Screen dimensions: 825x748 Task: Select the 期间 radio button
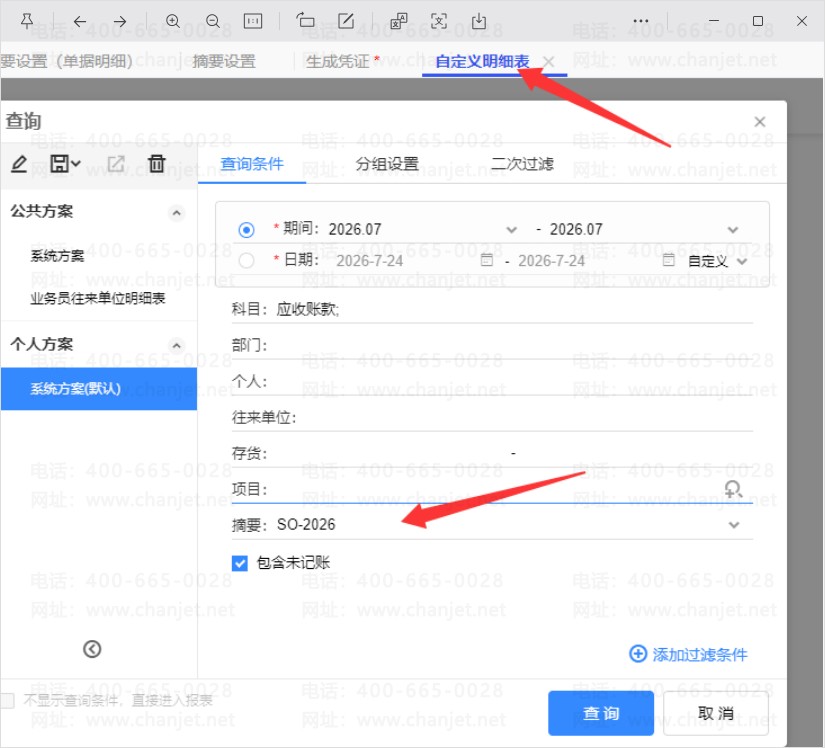point(246,230)
